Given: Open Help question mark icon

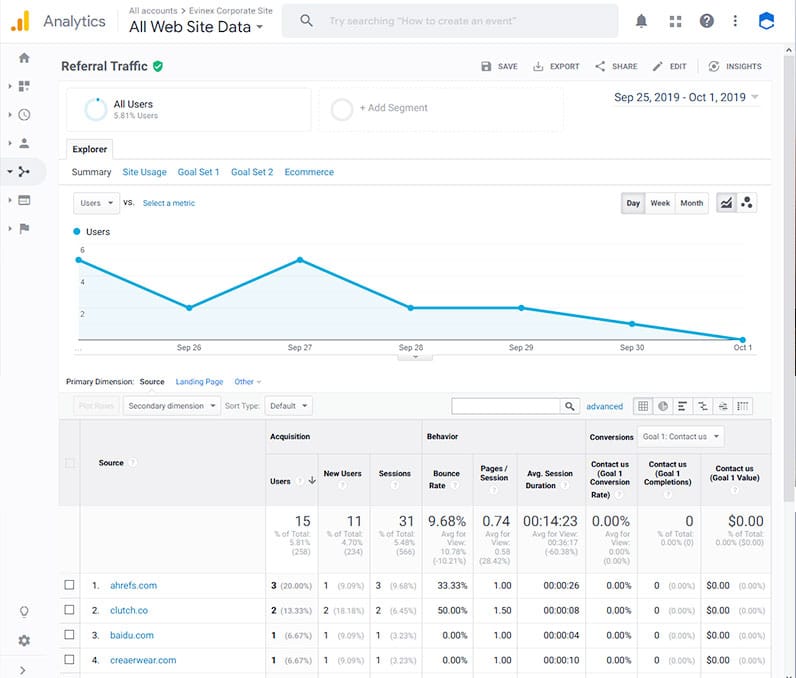Looking at the screenshot, I should tap(707, 21).
